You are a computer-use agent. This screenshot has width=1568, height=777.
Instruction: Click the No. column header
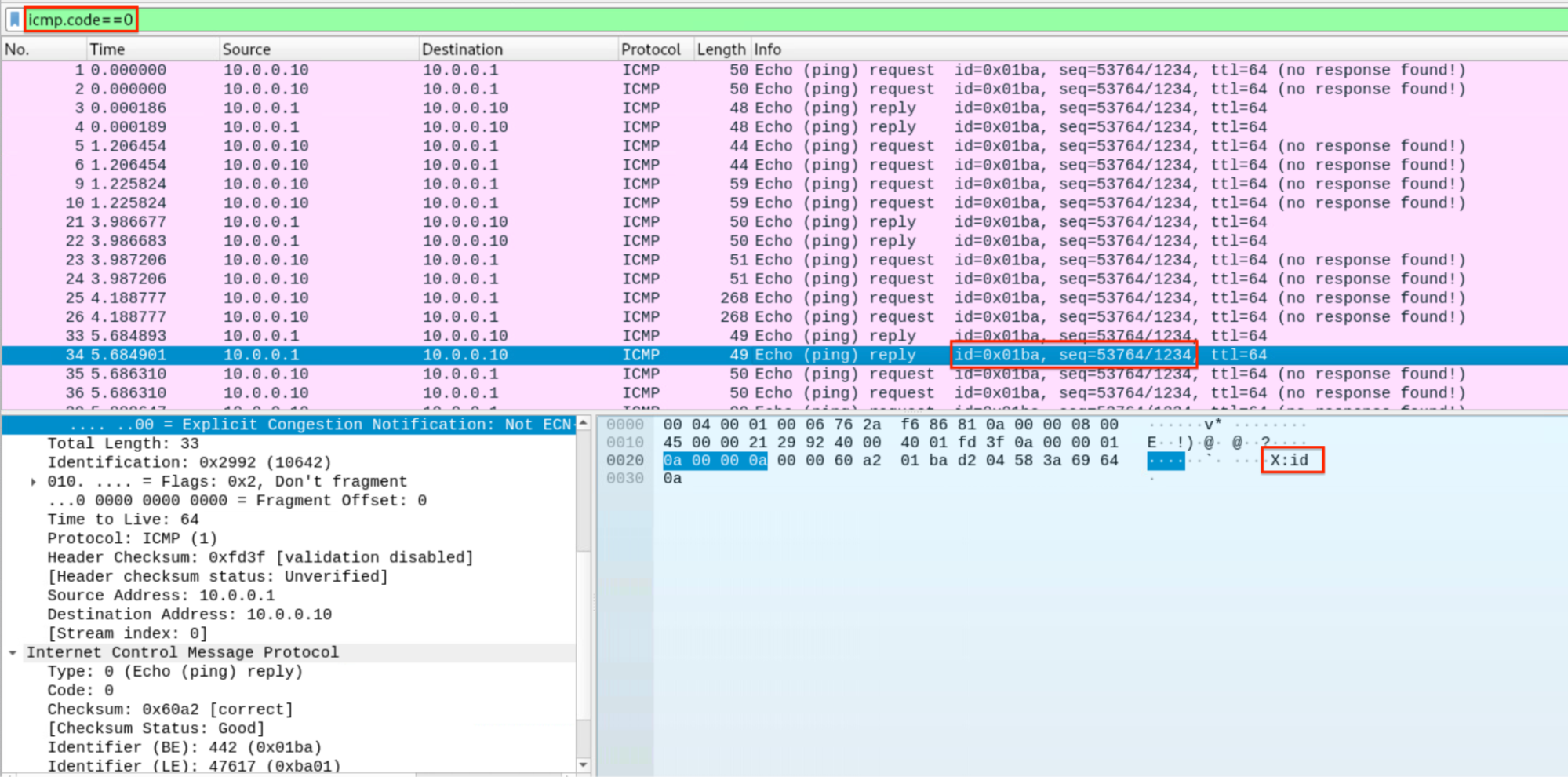pyautogui.click(x=20, y=49)
